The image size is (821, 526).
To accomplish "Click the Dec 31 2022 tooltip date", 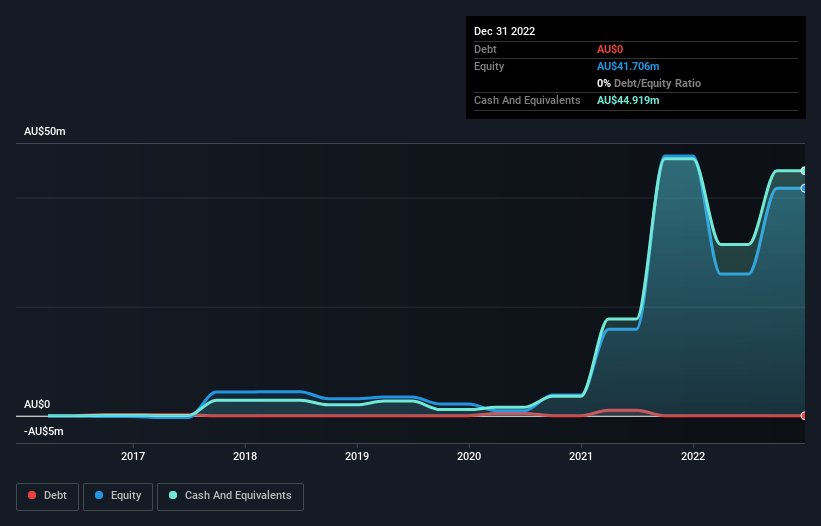I will [x=505, y=31].
